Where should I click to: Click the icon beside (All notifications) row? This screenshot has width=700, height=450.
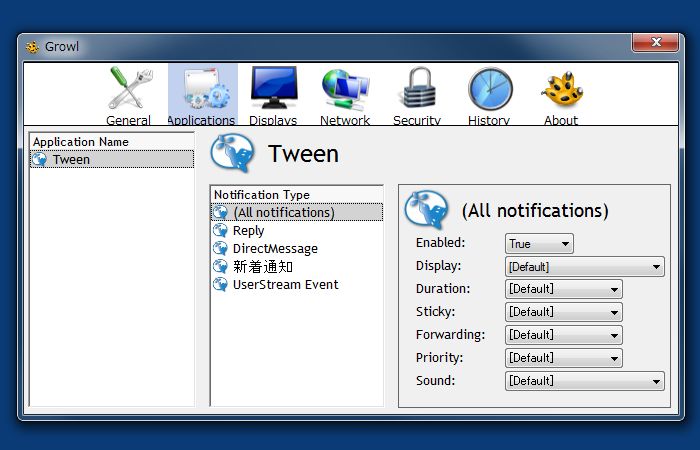click(220, 212)
